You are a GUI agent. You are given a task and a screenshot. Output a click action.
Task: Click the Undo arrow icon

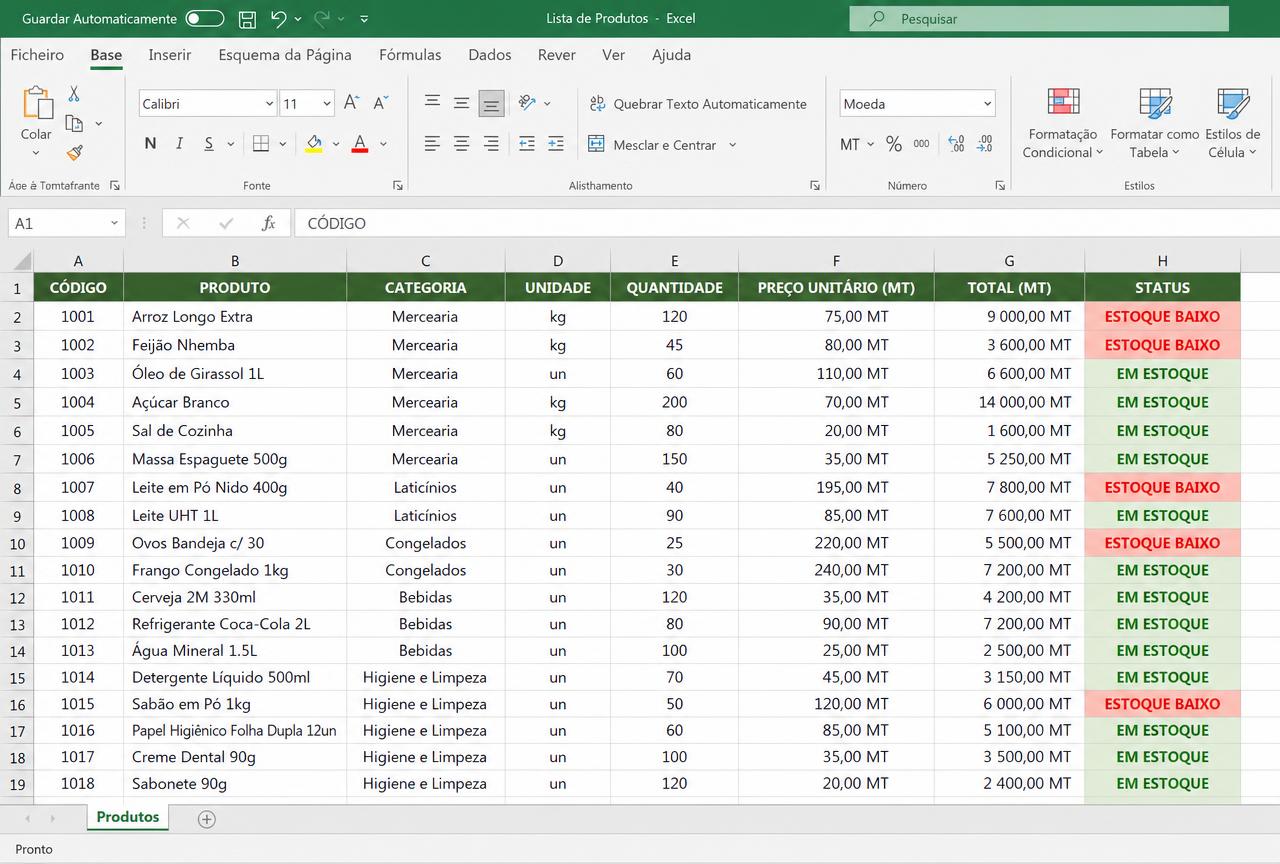(278, 18)
